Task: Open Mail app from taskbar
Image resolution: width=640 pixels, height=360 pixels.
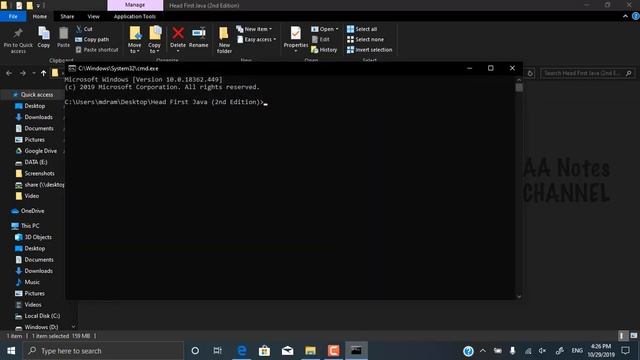Action: tap(287, 351)
